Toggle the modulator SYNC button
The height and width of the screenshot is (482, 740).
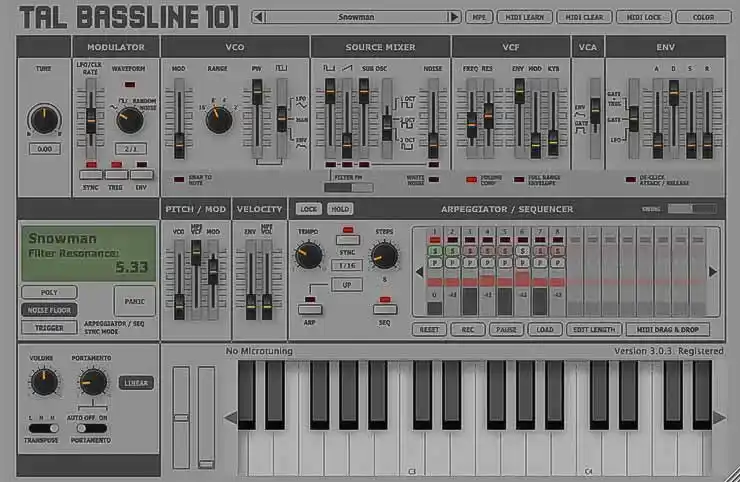tap(91, 175)
